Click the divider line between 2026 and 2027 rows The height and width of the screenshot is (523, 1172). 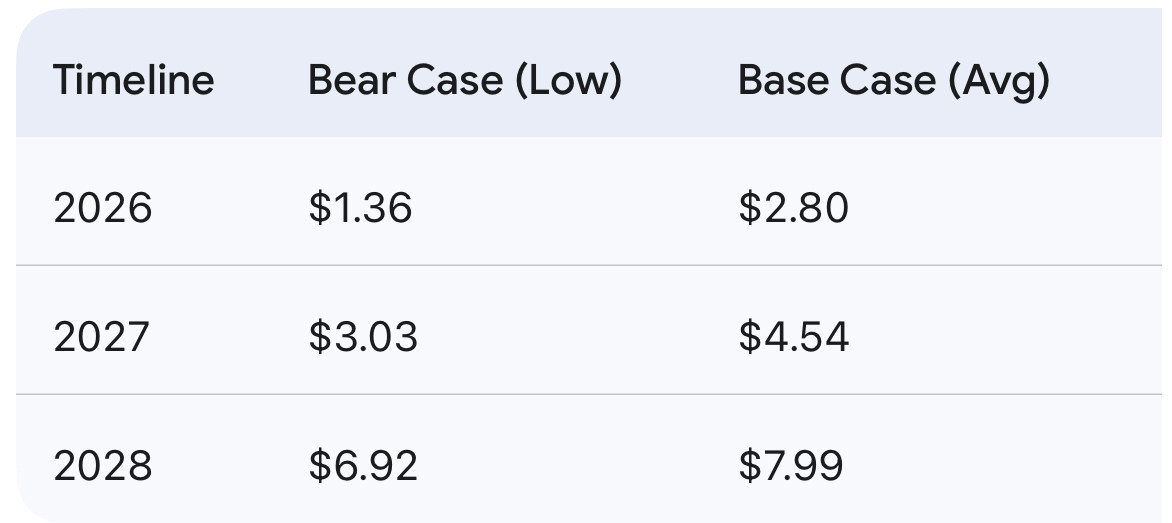[590, 266]
